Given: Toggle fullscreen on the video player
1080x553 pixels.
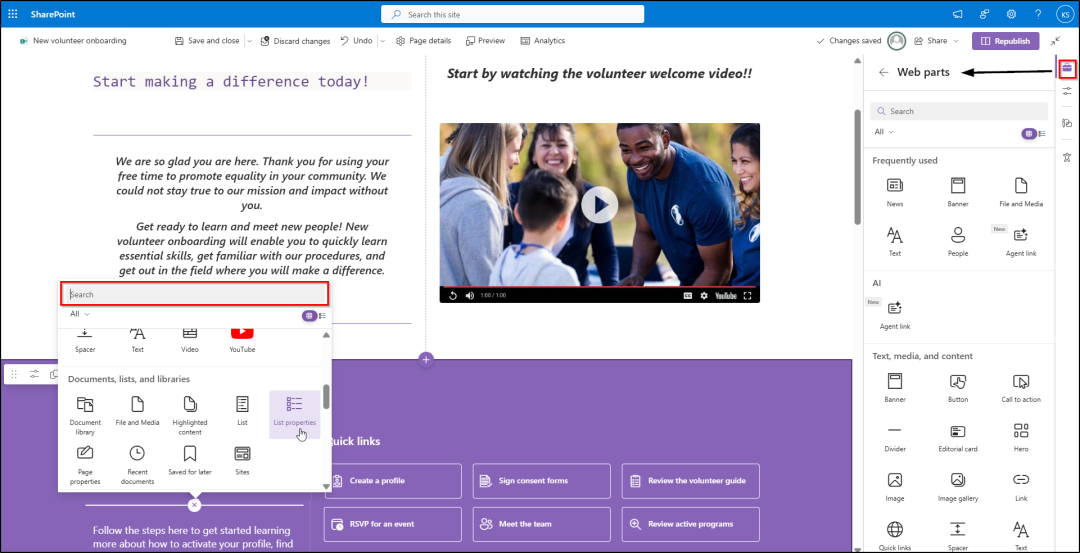Looking at the screenshot, I should (747, 295).
